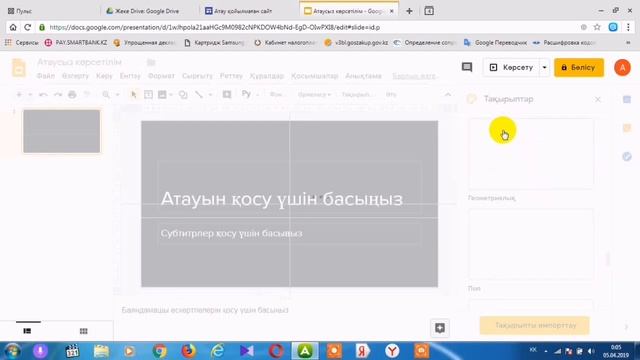
Task: Open the Формат menu
Action: click(161, 76)
